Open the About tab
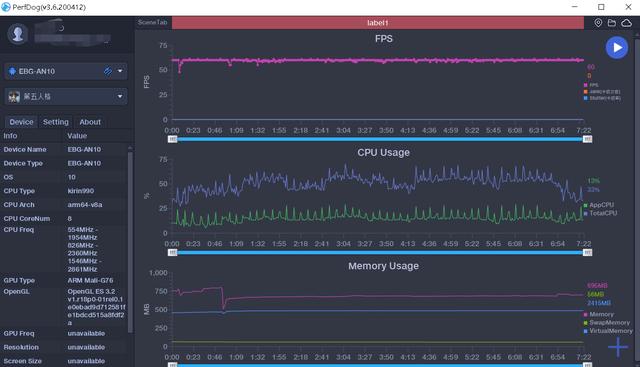Image resolution: width=640 pixels, height=367 pixels. point(90,122)
